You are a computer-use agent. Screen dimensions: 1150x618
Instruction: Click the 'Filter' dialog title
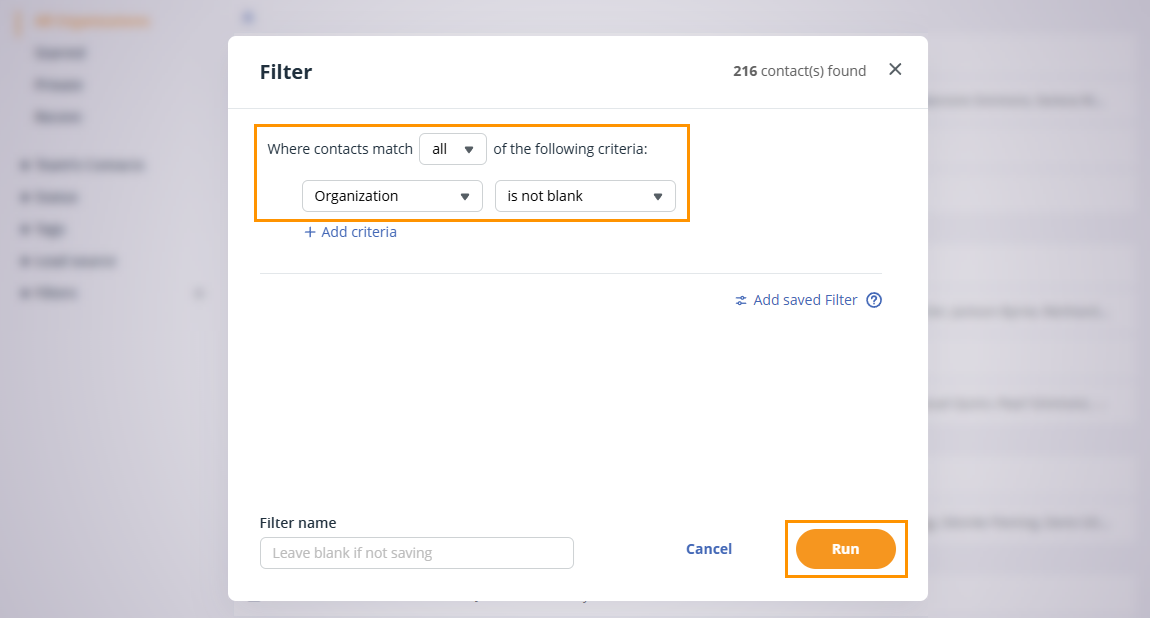coord(286,72)
